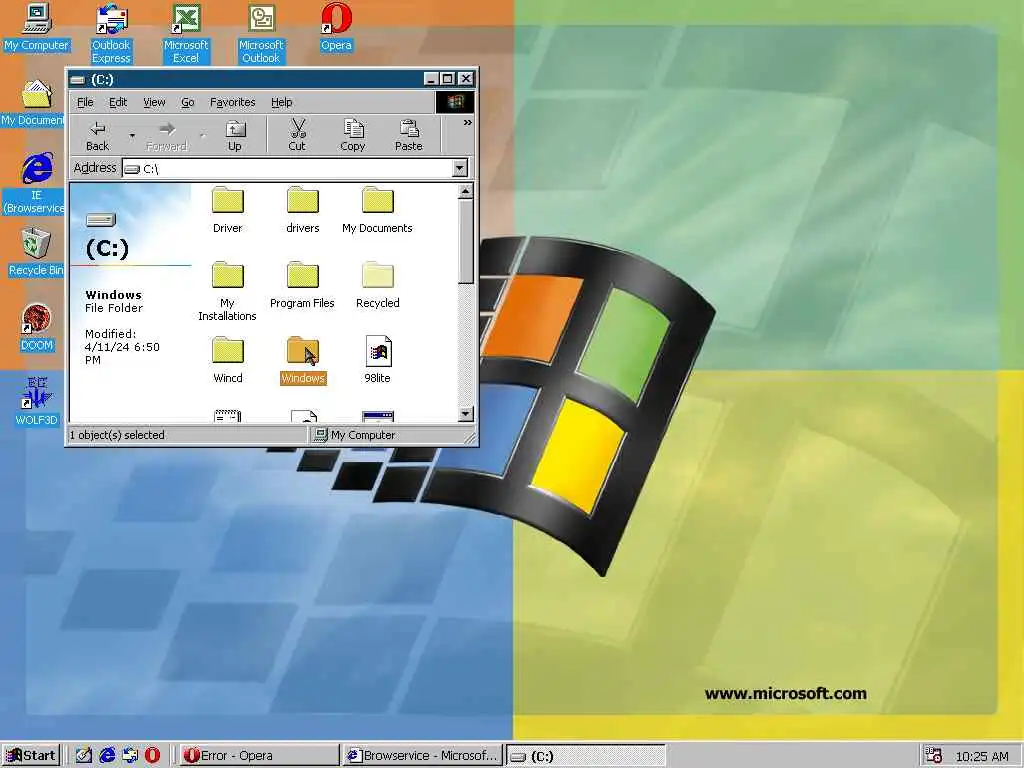Image resolution: width=1024 pixels, height=768 pixels.
Task: Open the Back history dropdown arrow
Action: pos(132,136)
